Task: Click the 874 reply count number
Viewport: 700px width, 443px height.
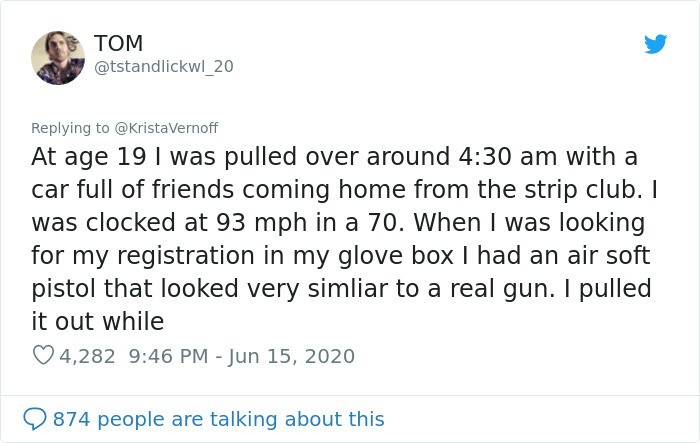Action: [x=71, y=419]
